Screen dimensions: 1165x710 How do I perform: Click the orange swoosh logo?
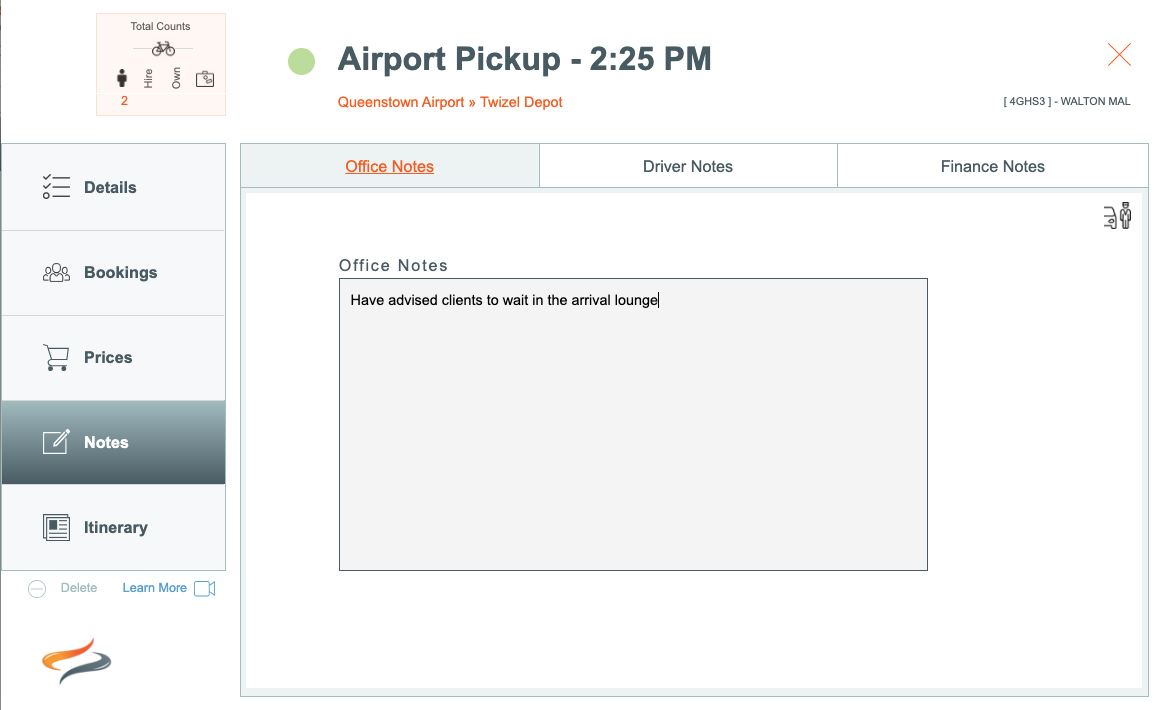coord(77,660)
